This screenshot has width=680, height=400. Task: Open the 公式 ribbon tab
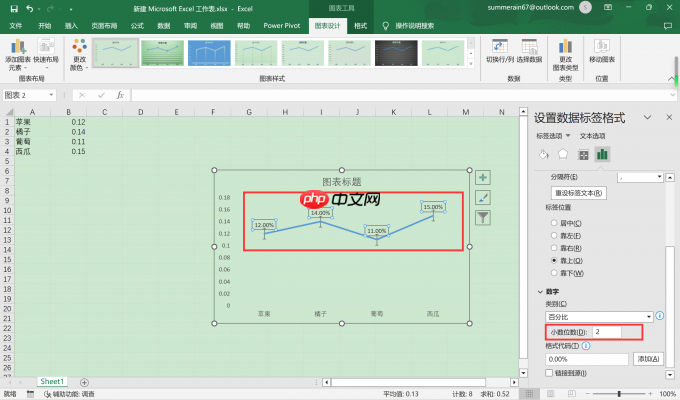(x=137, y=26)
